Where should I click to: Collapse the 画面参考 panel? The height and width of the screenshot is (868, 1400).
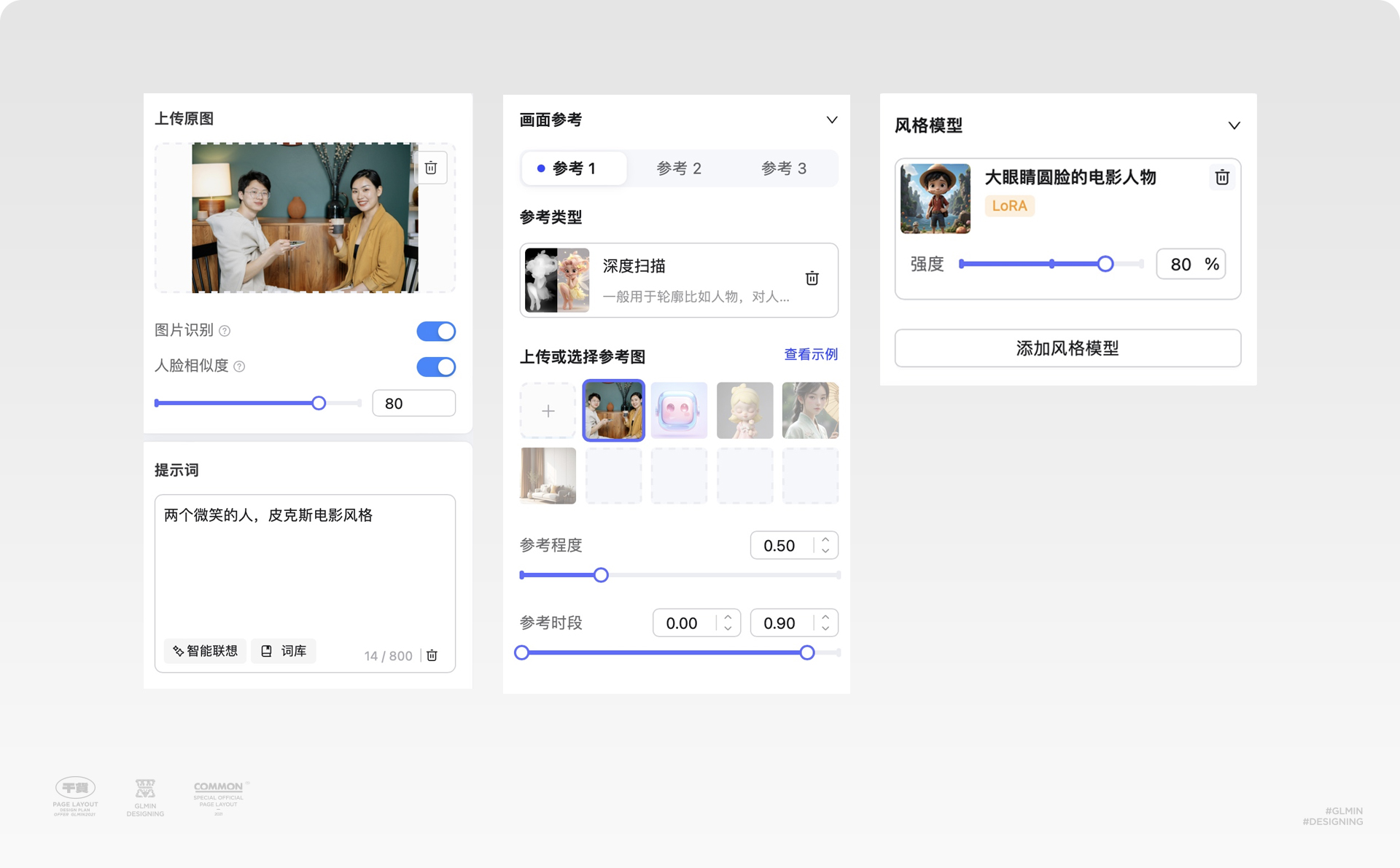831,120
